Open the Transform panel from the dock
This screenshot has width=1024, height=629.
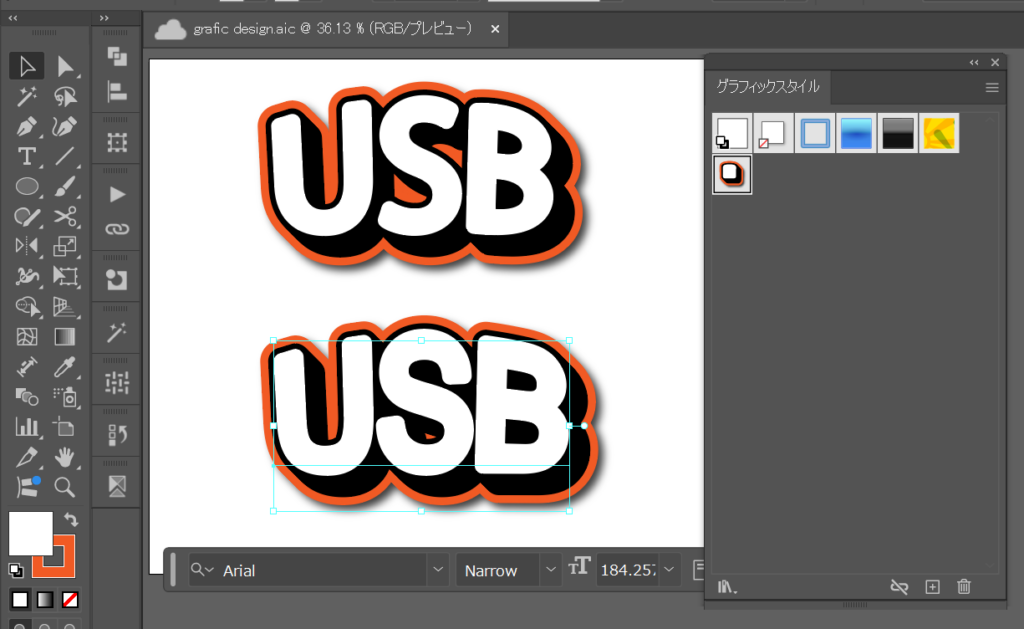click(x=117, y=142)
